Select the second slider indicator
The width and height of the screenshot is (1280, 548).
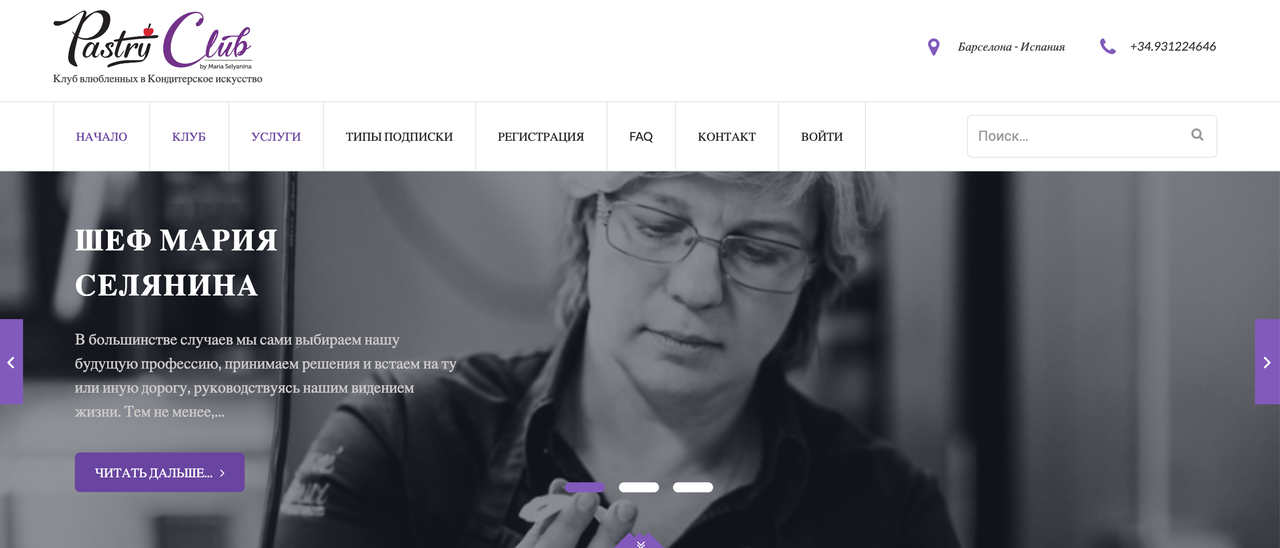click(x=639, y=488)
